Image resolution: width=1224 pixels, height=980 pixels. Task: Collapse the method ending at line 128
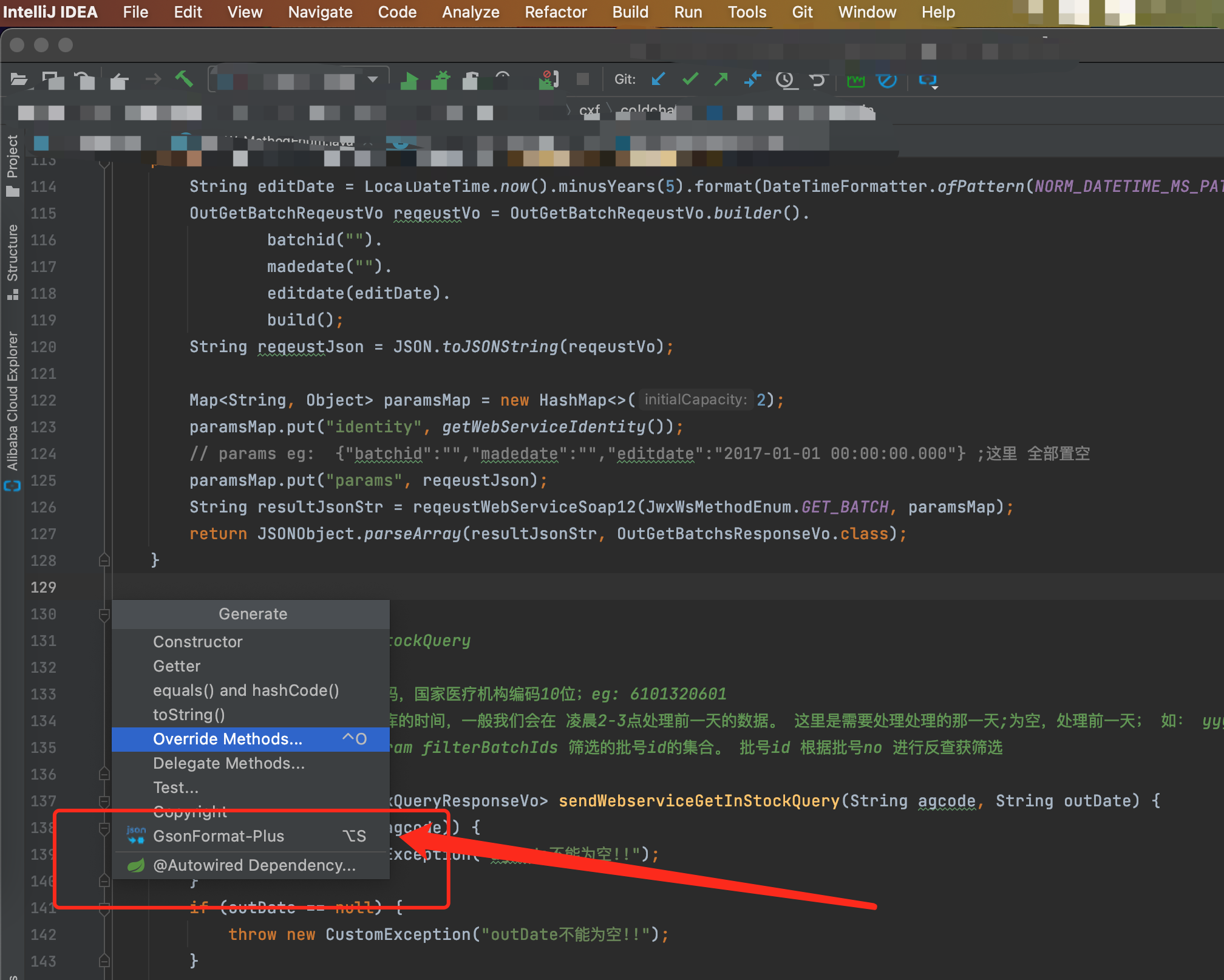tap(104, 560)
